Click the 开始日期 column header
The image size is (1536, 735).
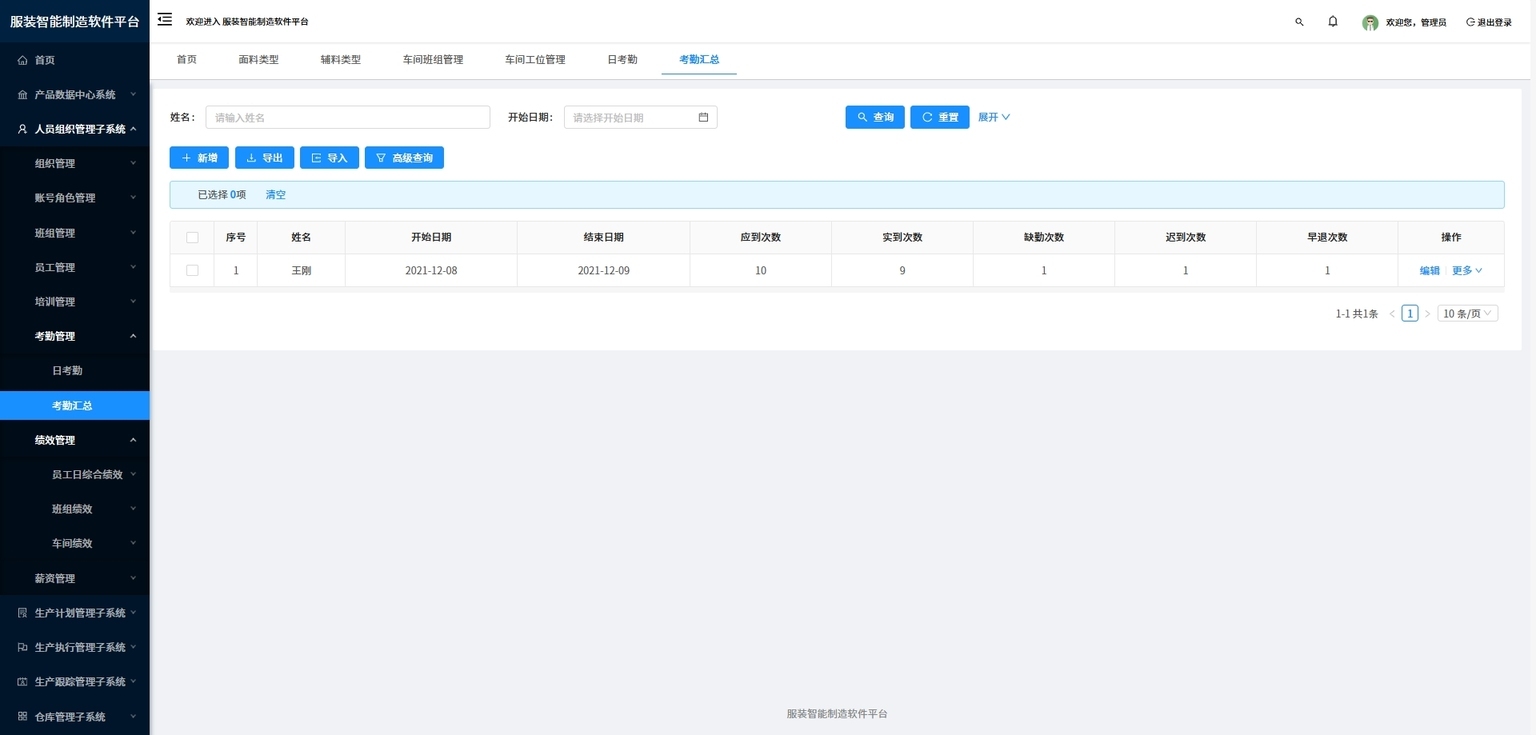(431, 237)
